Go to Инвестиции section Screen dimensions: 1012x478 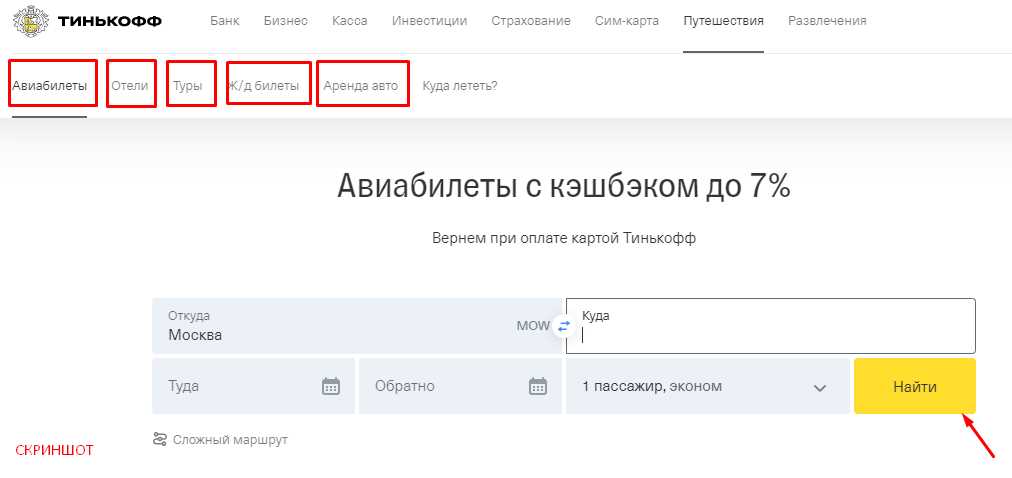(x=429, y=21)
